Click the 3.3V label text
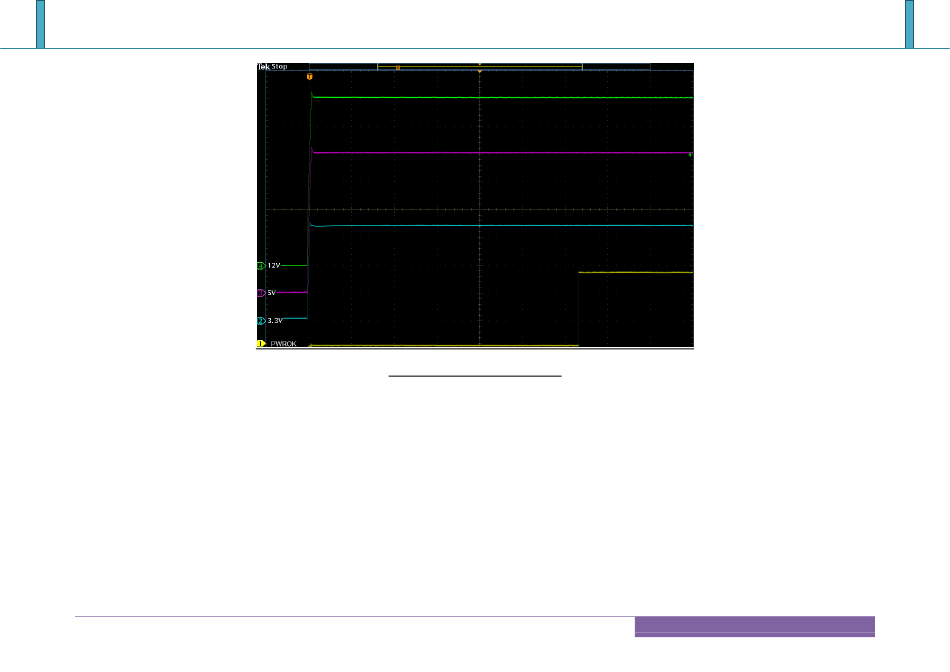950x672 pixels. pyautogui.click(x=276, y=321)
